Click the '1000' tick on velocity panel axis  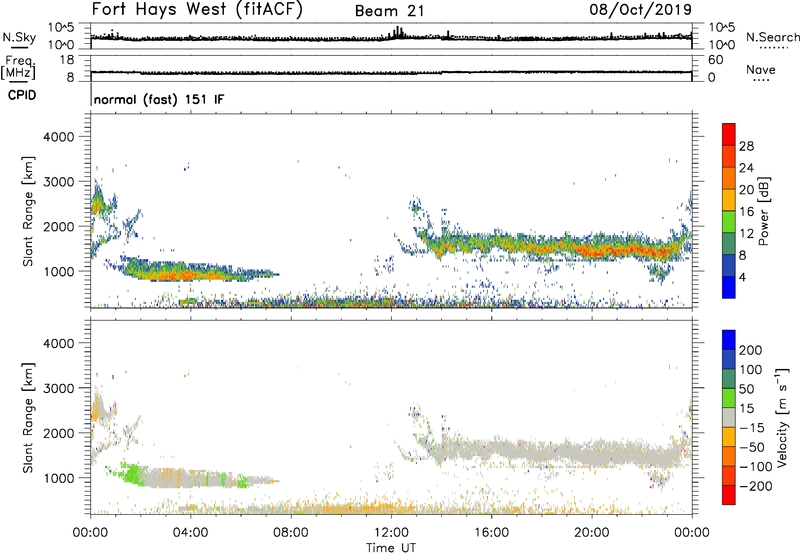point(58,478)
